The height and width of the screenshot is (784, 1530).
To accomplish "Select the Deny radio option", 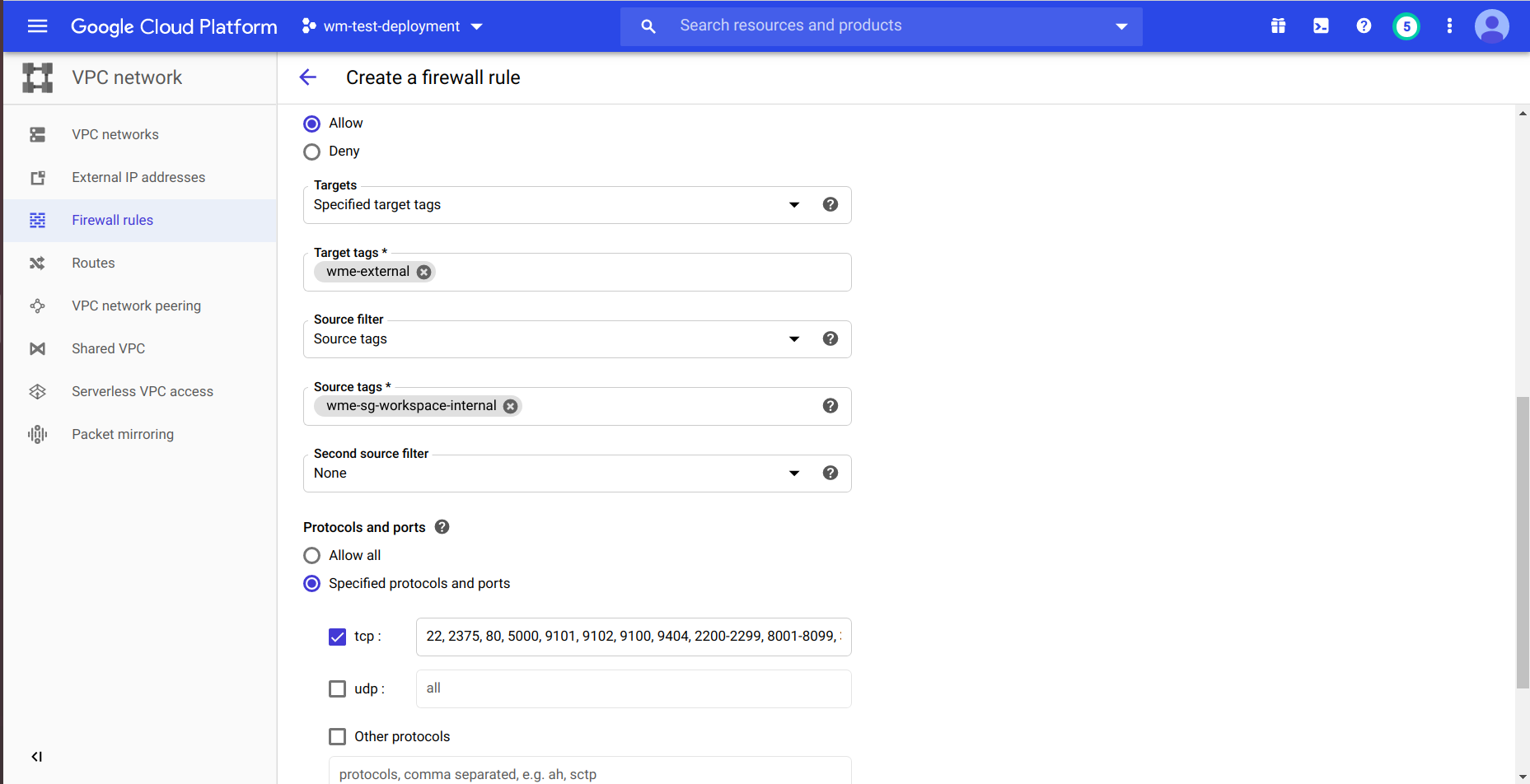I will (x=312, y=152).
